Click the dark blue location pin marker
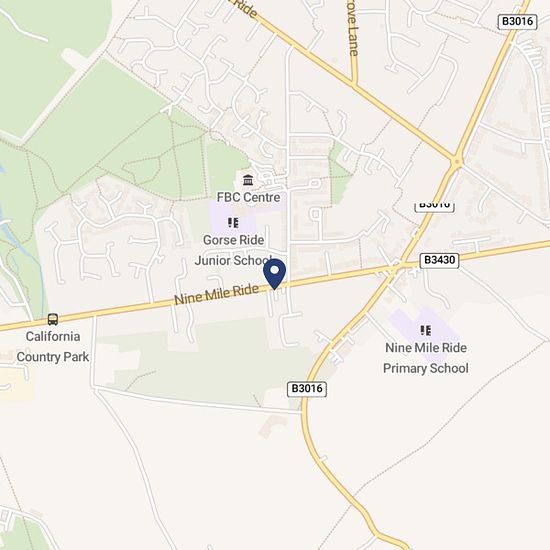The image size is (550, 550). pyautogui.click(x=275, y=274)
